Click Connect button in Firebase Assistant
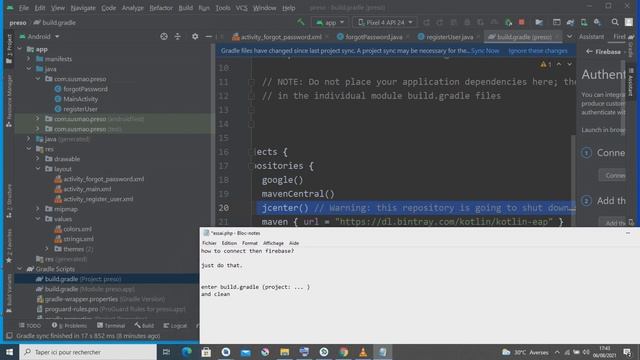This screenshot has width=640, height=360. 613,176
